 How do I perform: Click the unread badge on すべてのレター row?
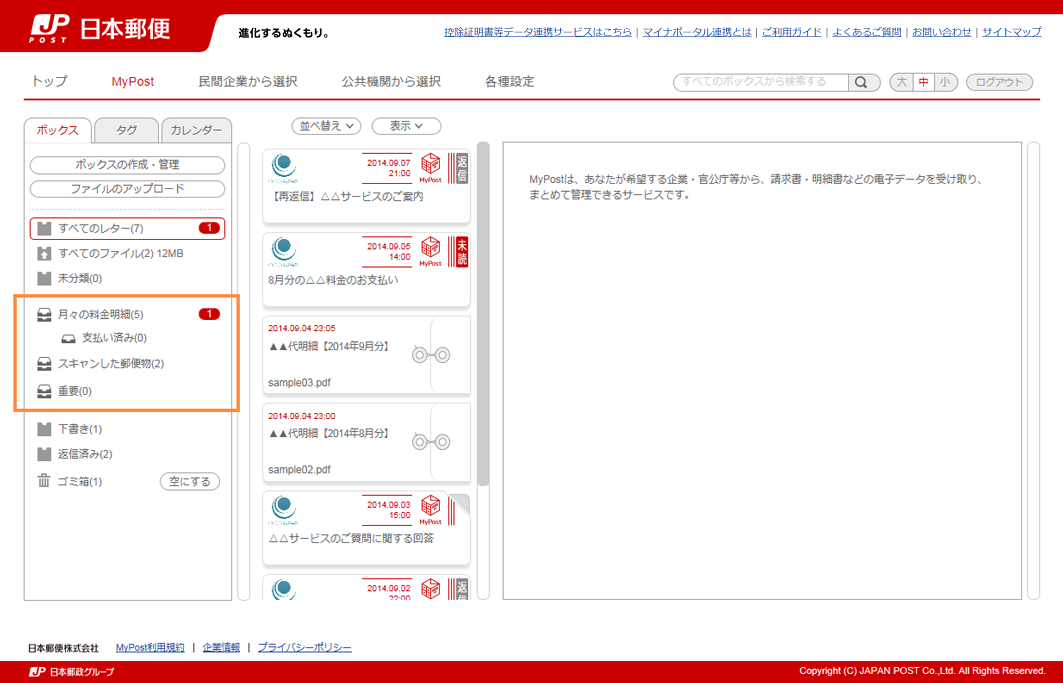(x=209, y=229)
